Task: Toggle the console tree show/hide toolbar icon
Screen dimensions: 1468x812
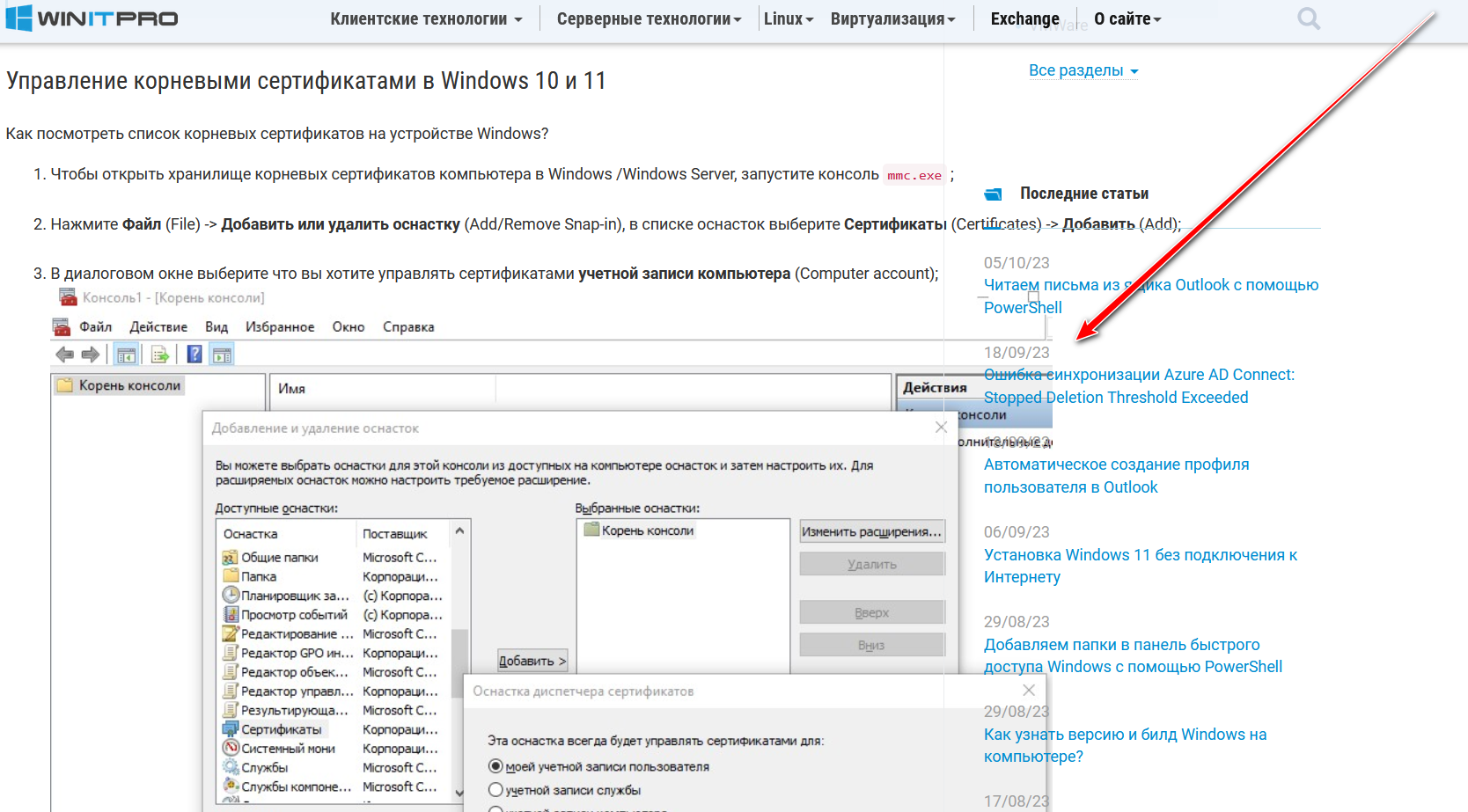Action: (126, 355)
